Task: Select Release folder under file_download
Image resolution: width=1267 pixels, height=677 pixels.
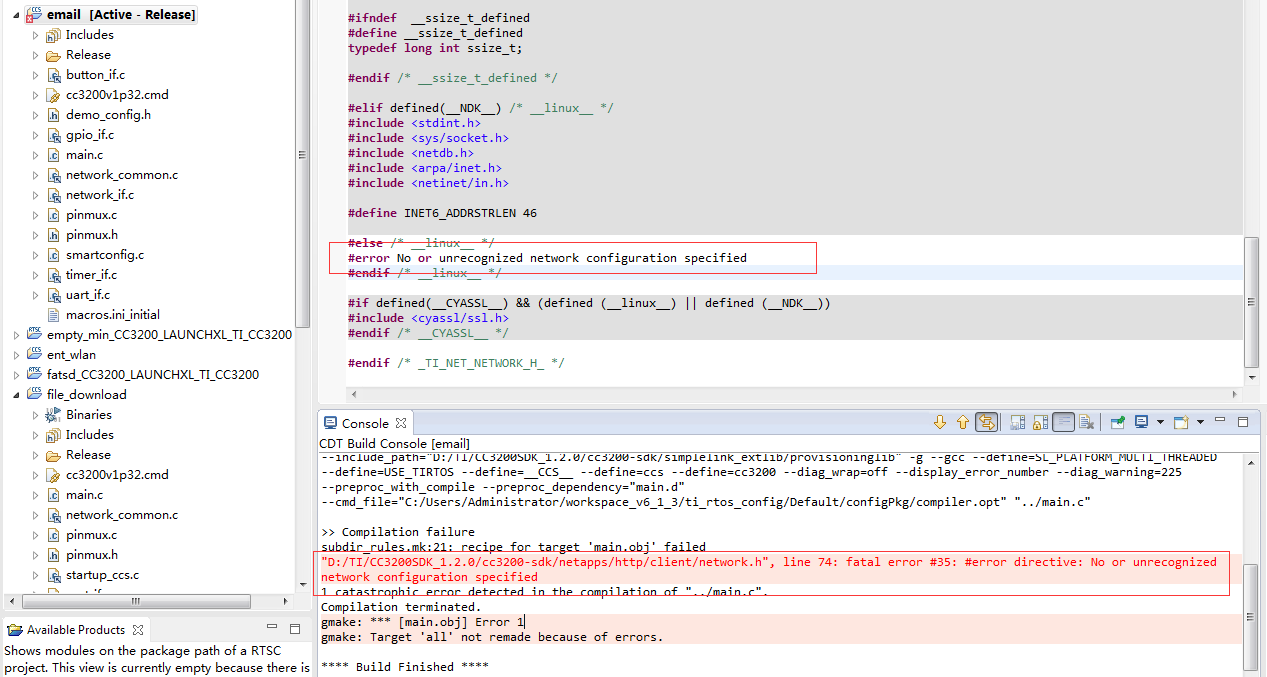Action: [x=88, y=455]
